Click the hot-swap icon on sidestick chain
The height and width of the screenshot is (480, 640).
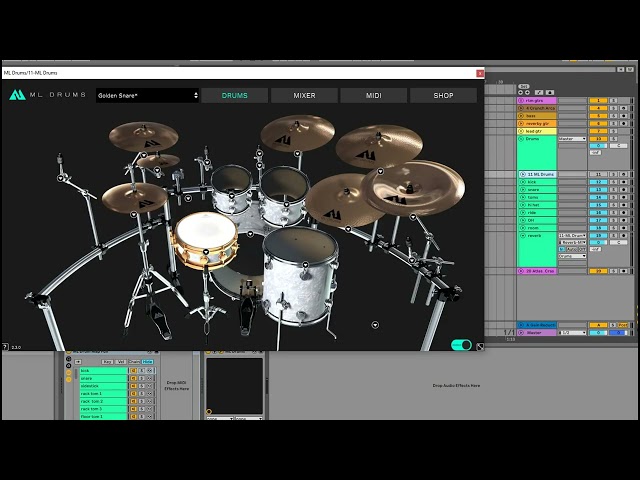[x=149, y=386]
